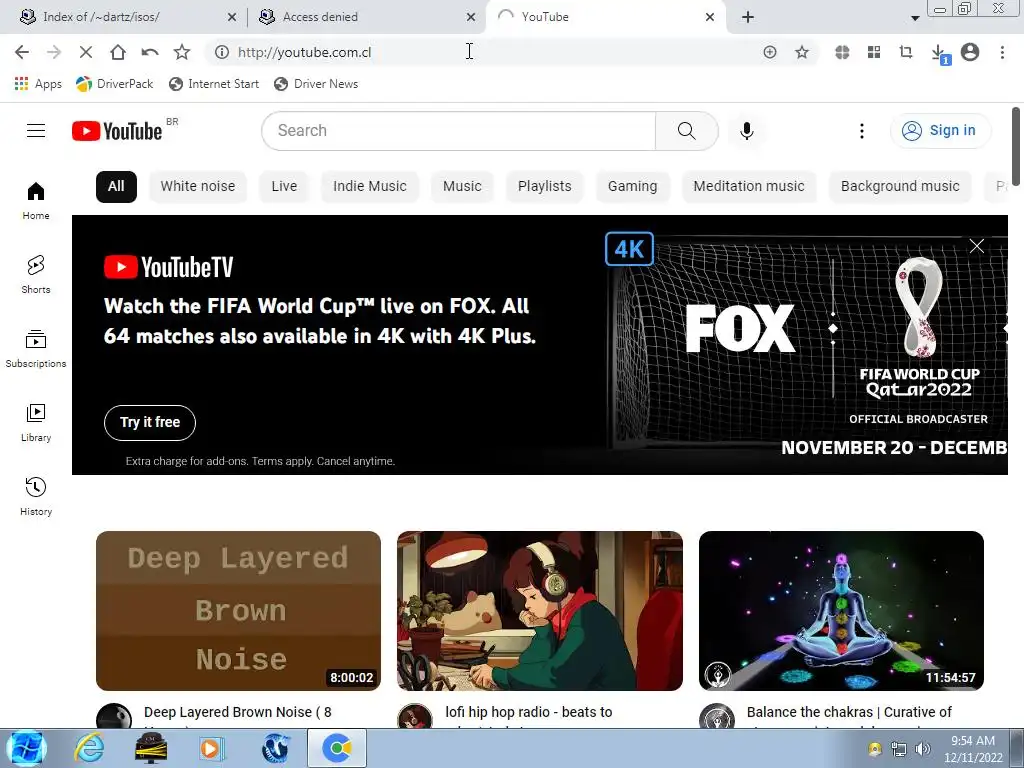Click the magnifier search button

click(x=686, y=131)
